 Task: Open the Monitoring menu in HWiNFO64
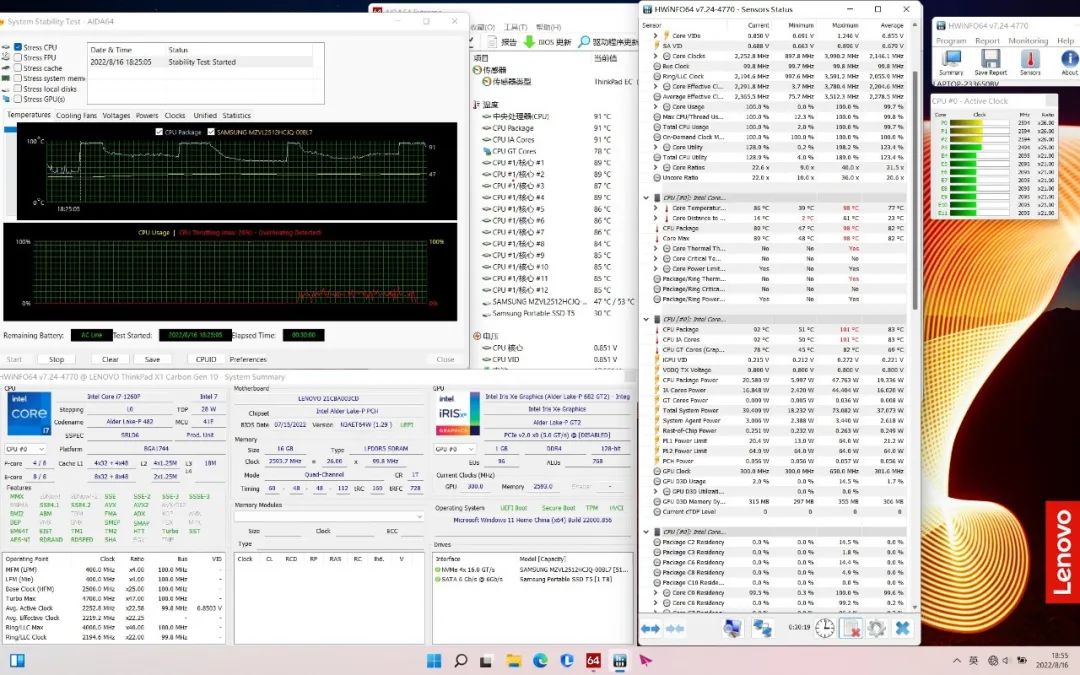point(1028,41)
